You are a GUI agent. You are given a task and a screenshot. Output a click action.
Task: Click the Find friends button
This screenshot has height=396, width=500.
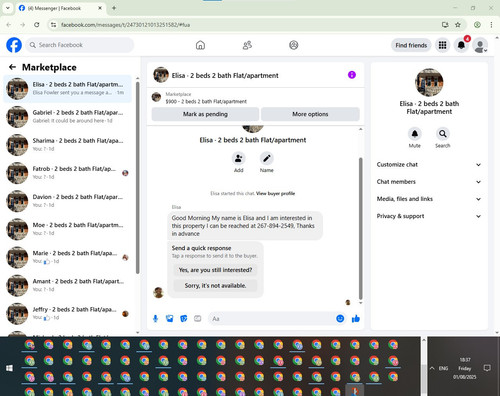[411, 45]
